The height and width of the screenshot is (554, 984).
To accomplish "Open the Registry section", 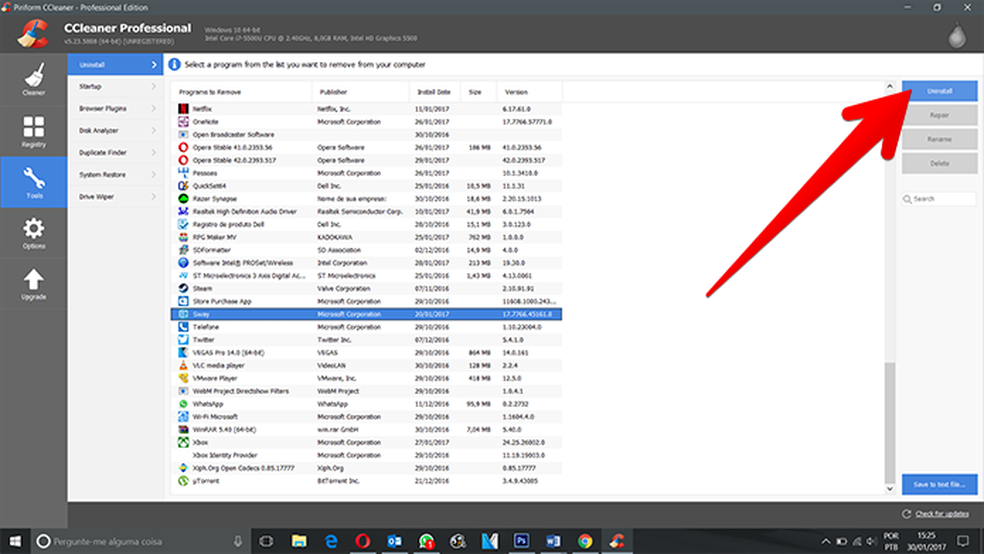I will (x=33, y=132).
